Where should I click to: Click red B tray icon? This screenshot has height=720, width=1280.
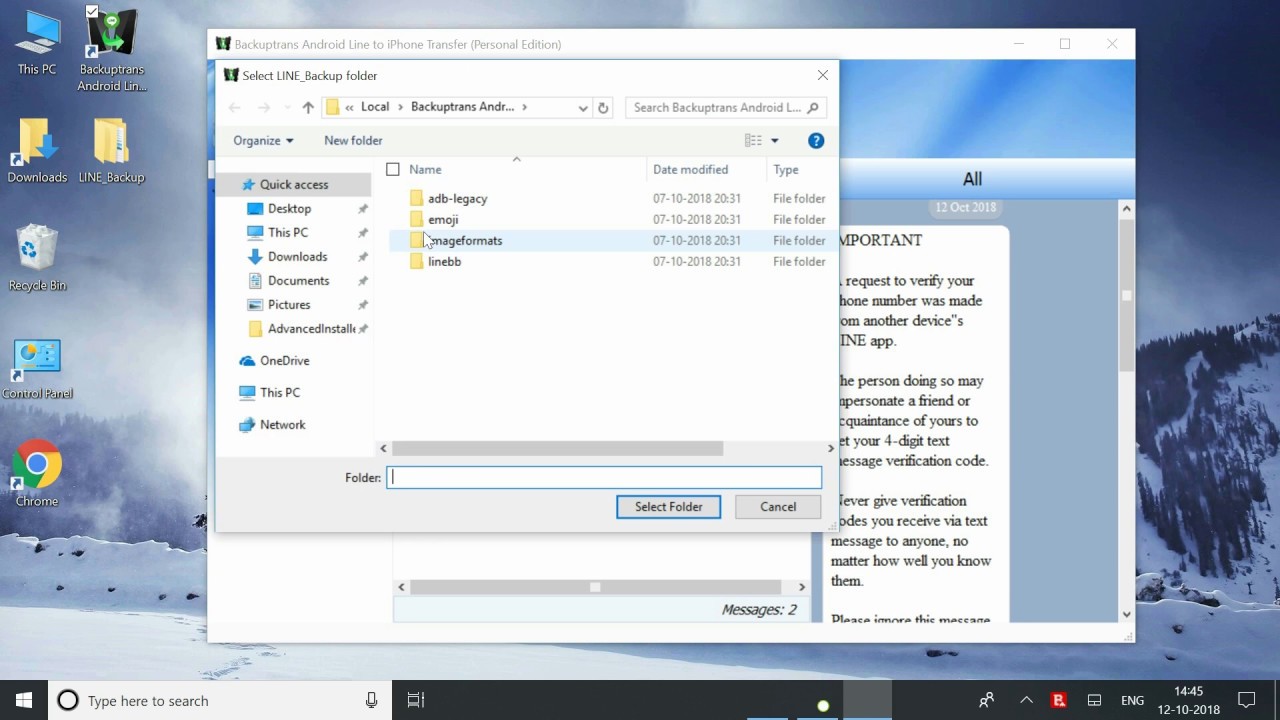click(1059, 700)
